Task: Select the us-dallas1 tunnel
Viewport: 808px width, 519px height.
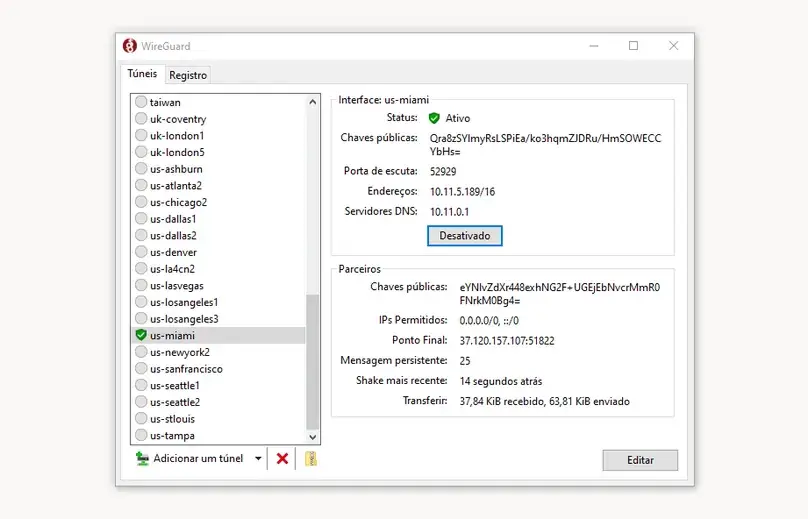Action: pyautogui.click(x=218, y=219)
